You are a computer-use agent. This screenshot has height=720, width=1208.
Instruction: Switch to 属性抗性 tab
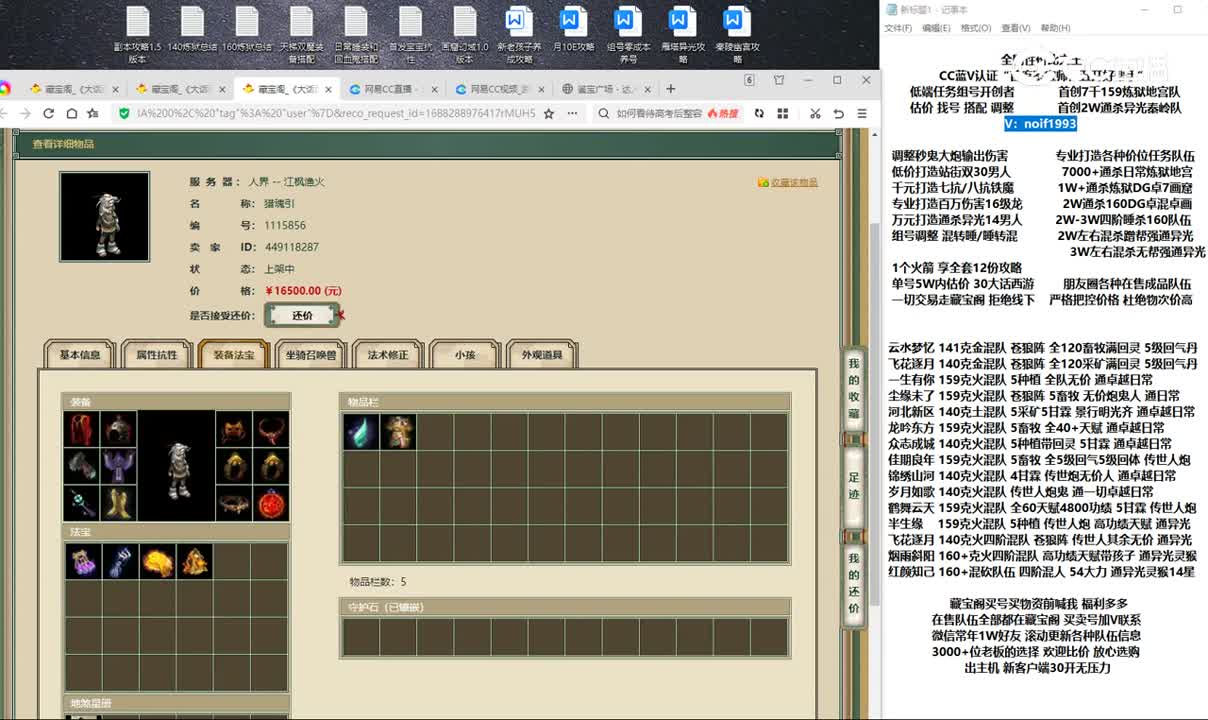click(156, 355)
